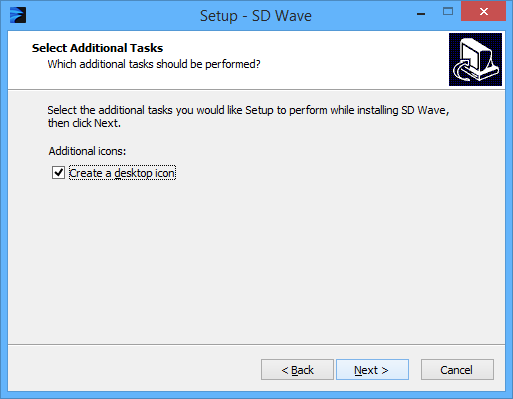Click the empty gray area below the checkbox

click(x=257, y=260)
